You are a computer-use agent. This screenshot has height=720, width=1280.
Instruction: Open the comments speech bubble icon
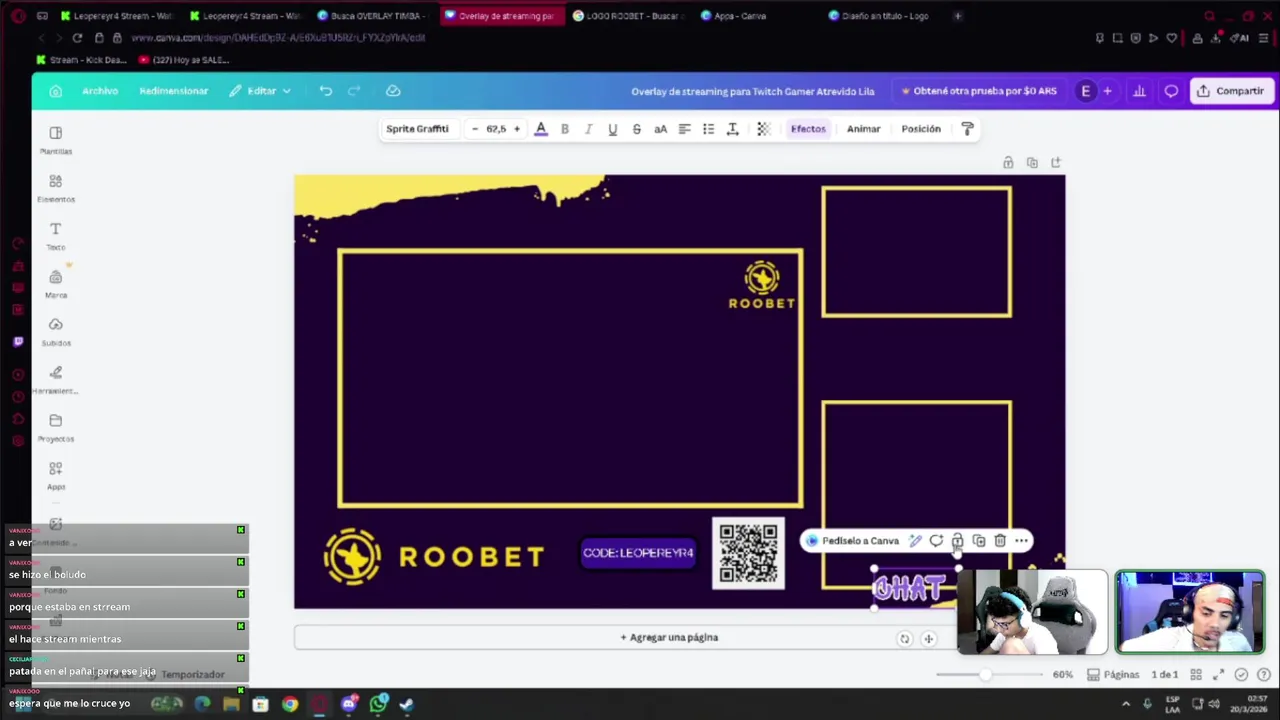tap(1171, 91)
